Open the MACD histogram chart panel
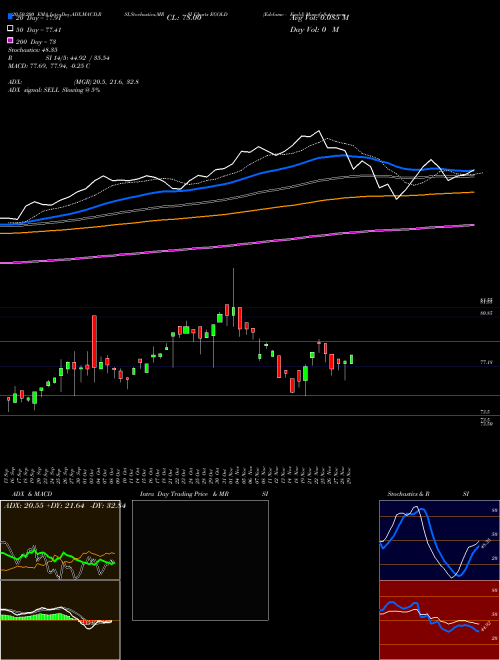500x660 pixels. pyautogui.click(x=60, y=620)
